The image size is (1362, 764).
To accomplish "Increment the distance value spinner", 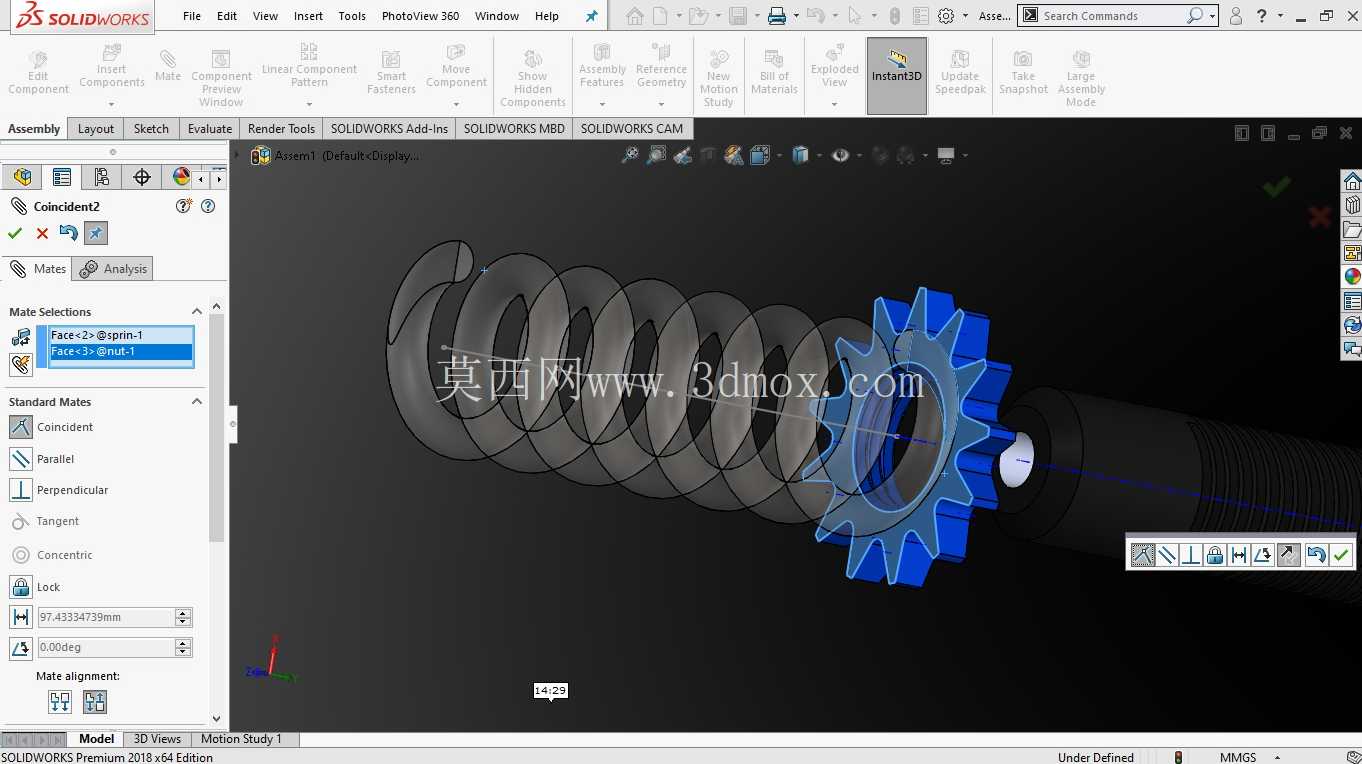I will coord(183,613).
